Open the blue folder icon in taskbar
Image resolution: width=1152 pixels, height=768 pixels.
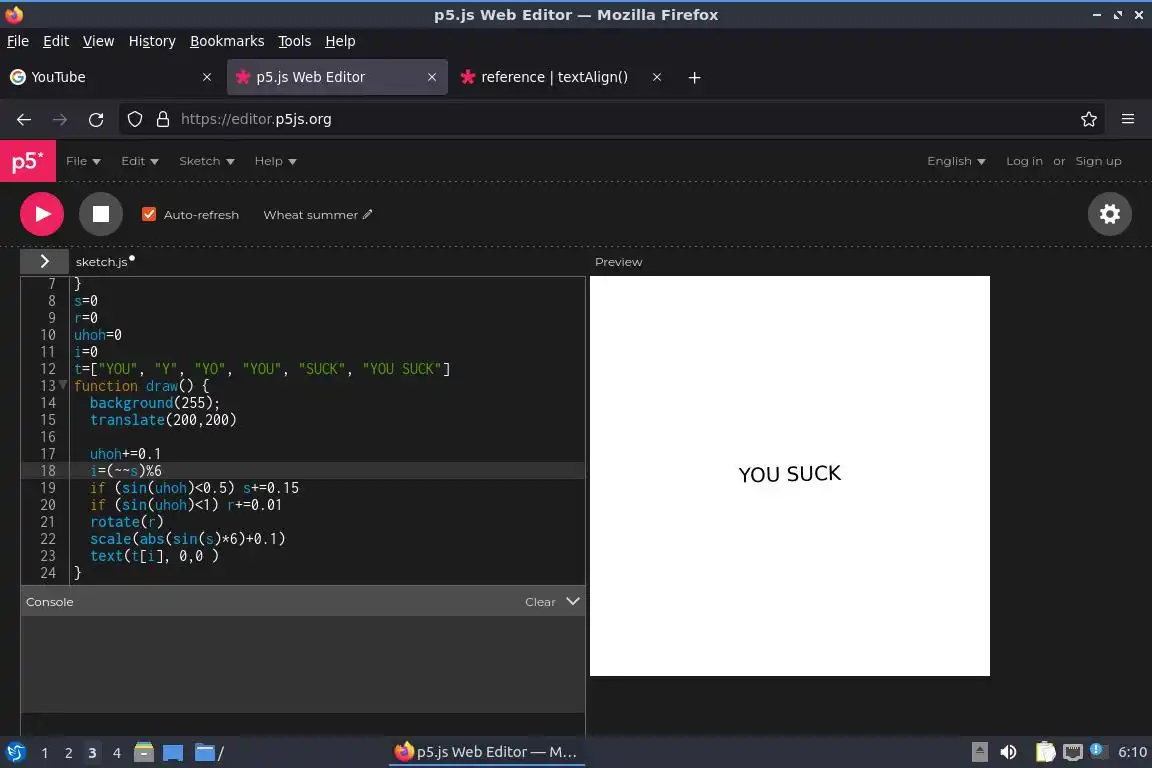[205, 753]
